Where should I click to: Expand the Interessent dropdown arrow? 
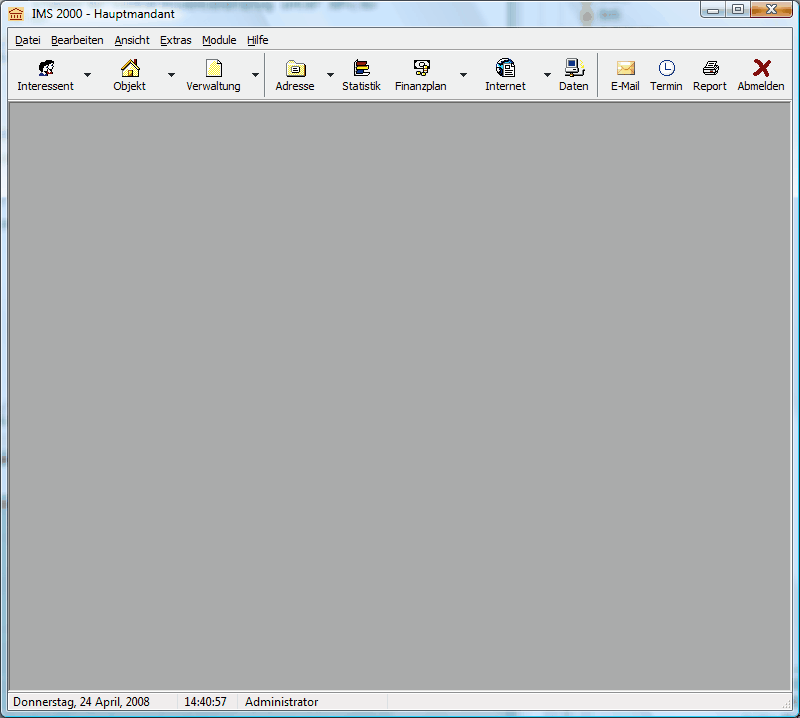pyautogui.click(x=87, y=75)
